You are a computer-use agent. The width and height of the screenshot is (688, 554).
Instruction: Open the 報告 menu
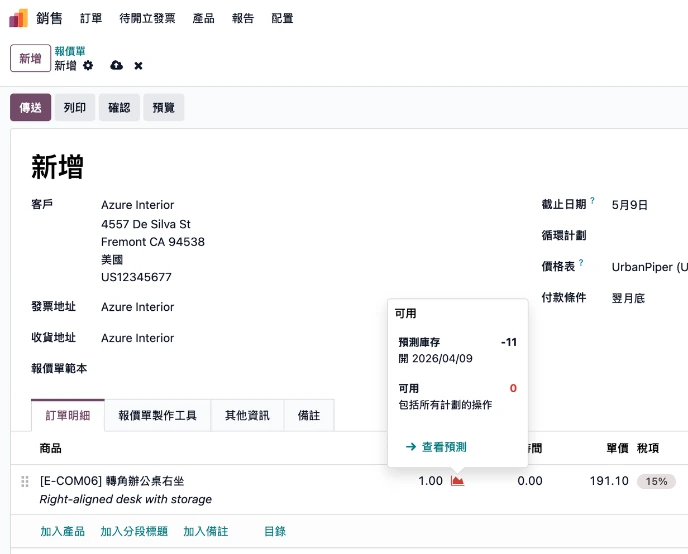point(243,18)
